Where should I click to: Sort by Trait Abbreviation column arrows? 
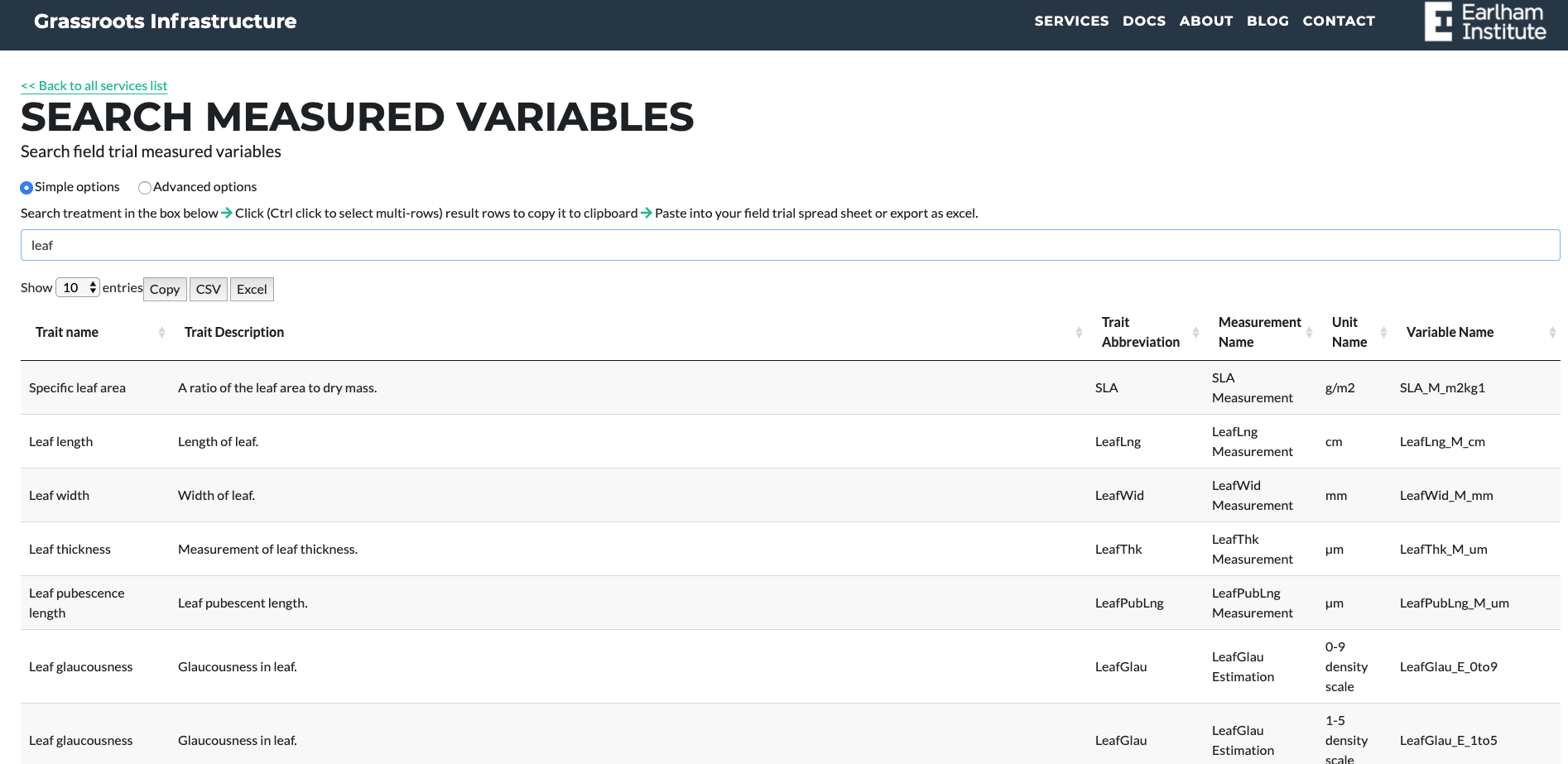(x=1195, y=332)
